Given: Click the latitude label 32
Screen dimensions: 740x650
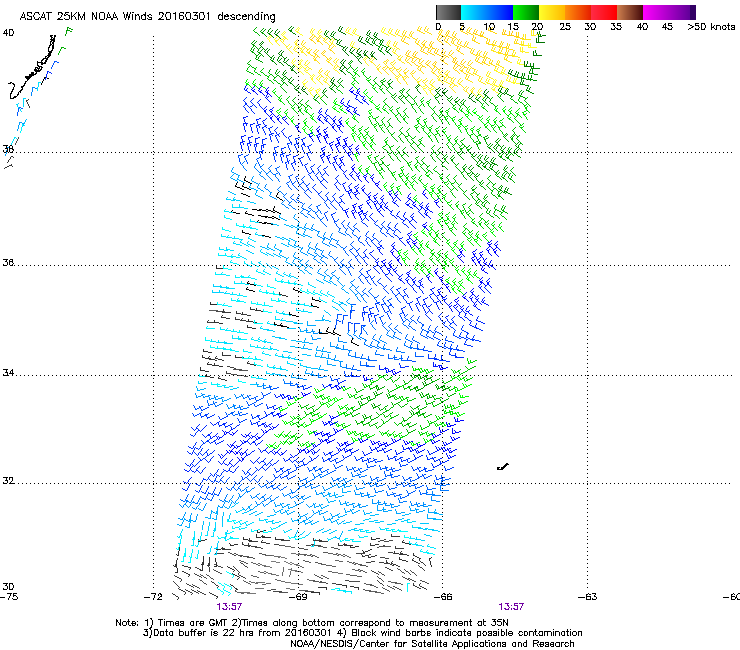Looking at the screenshot, I should point(8,481).
